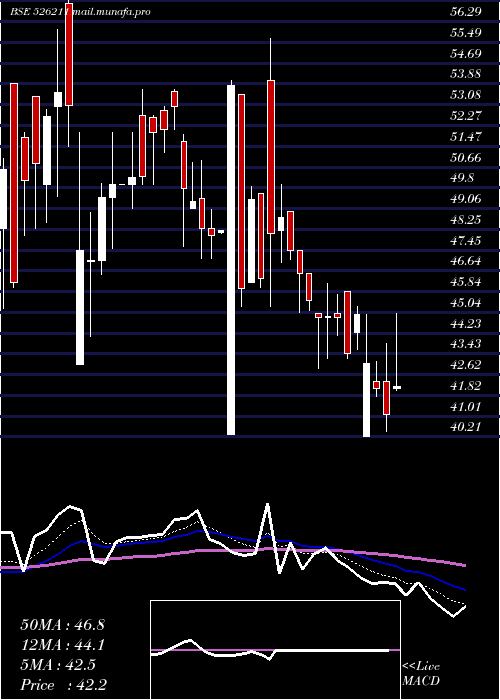Click the <<Live MACD label
This screenshot has height=700, width=500.
(421, 673)
